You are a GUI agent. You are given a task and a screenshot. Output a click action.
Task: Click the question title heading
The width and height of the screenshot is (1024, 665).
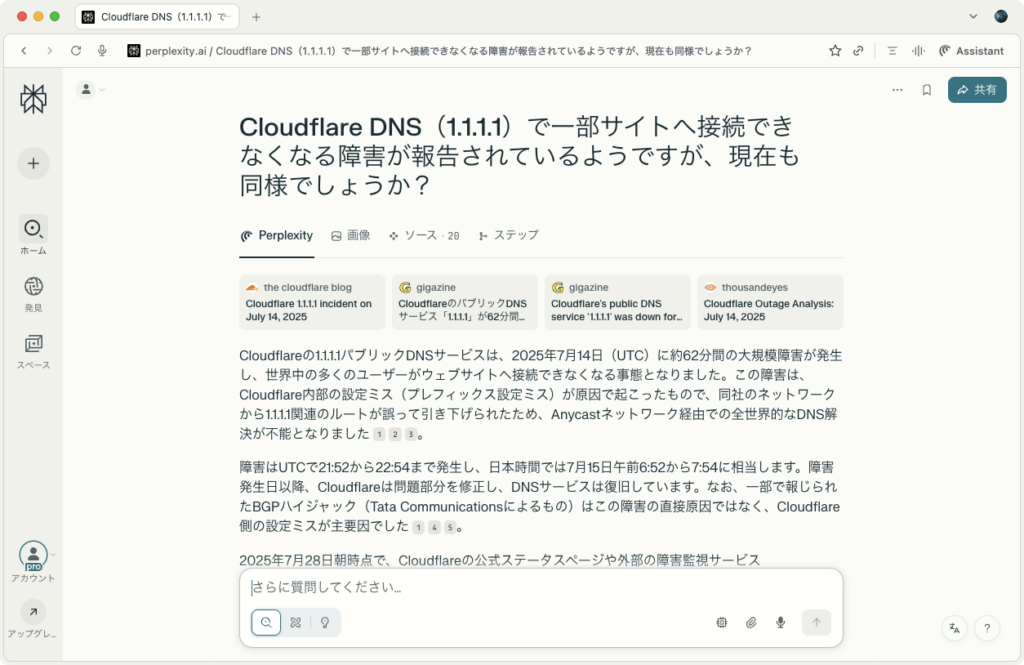point(519,155)
